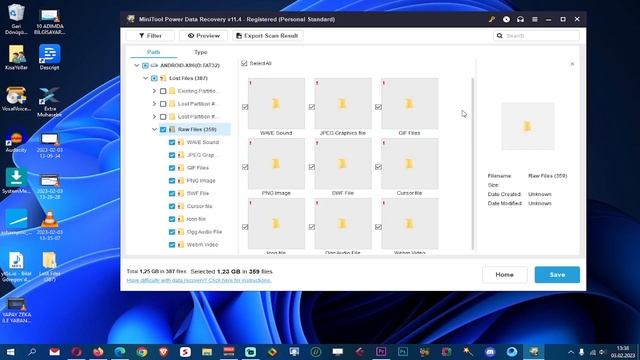
Task: Open the register key icon in title bar
Action: tap(492, 19)
